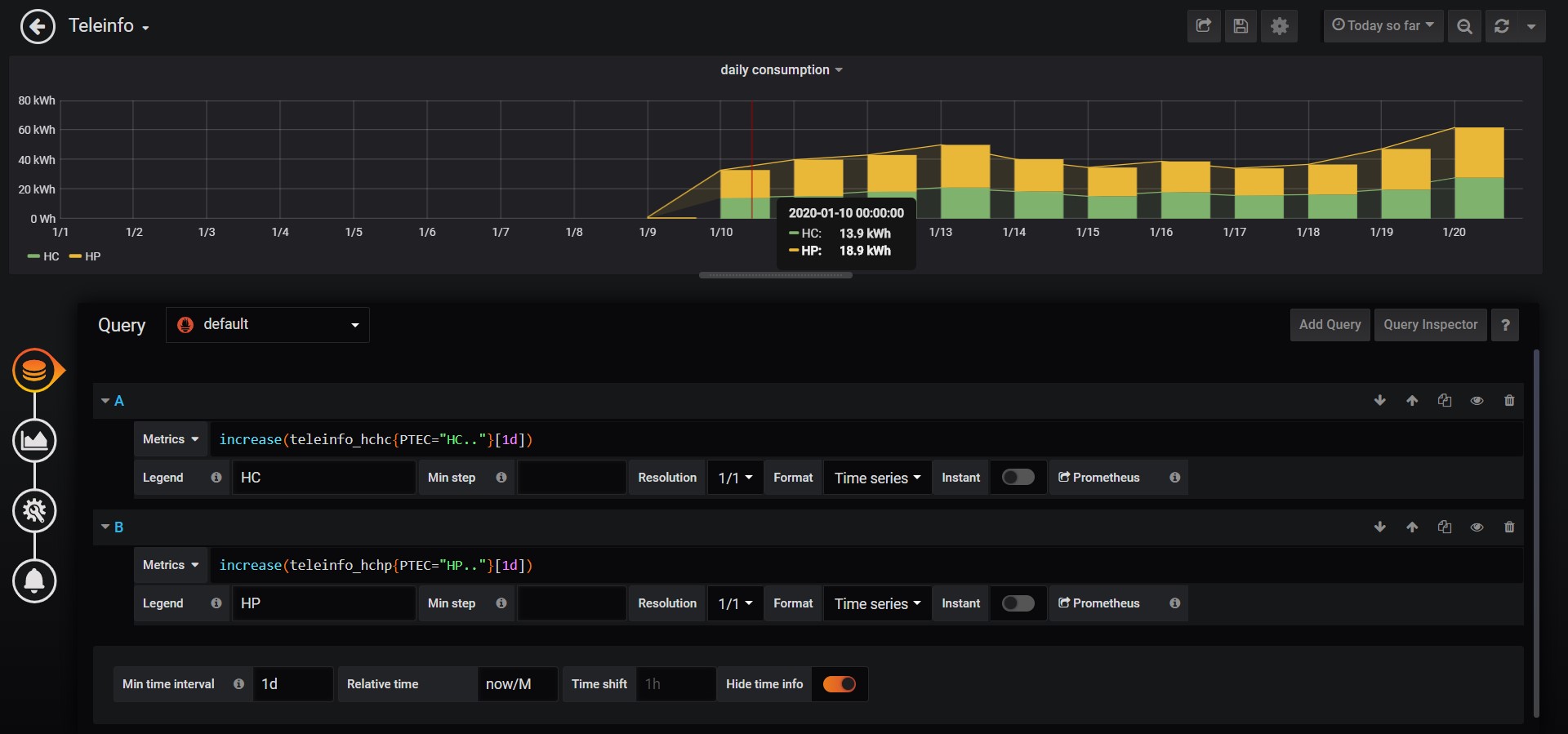This screenshot has width=1568, height=734.
Task: Click the HP legend input field
Action: pos(323,603)
